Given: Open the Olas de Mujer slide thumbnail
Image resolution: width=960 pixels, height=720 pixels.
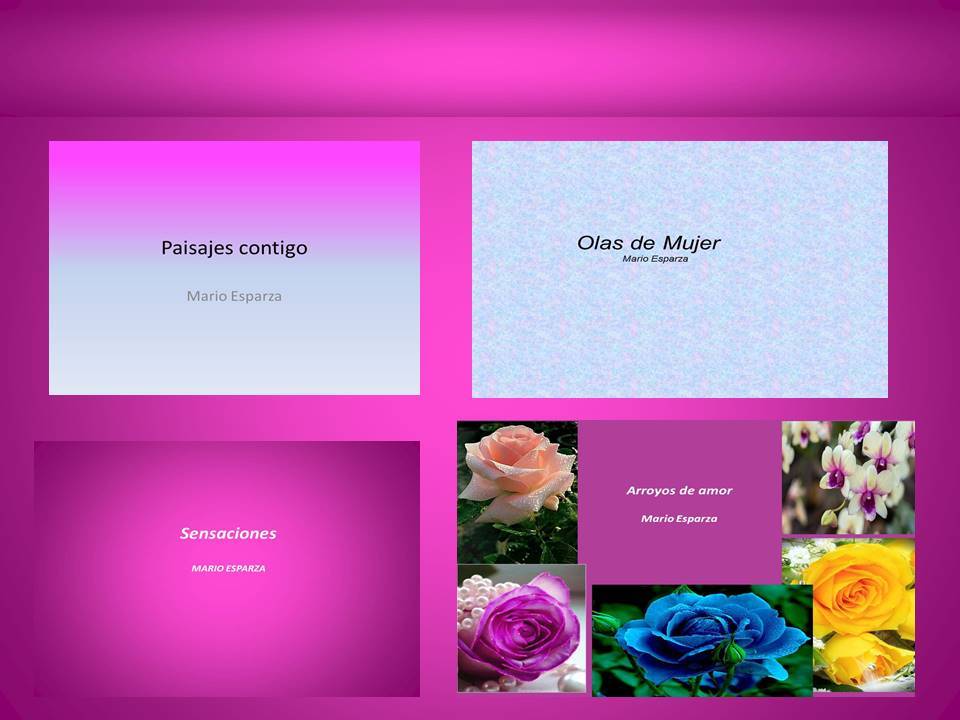Looking at the screenshot, I should pyautogui.click(x=680, y=269).
